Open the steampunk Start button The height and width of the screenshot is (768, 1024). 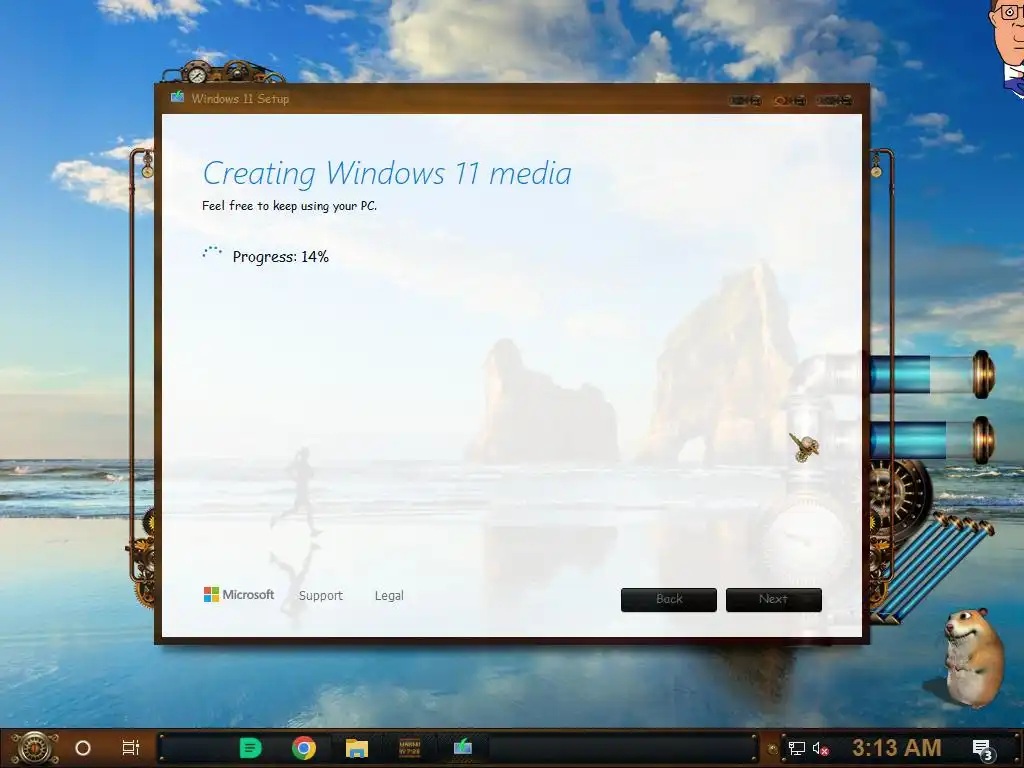[x=35, y=748]
